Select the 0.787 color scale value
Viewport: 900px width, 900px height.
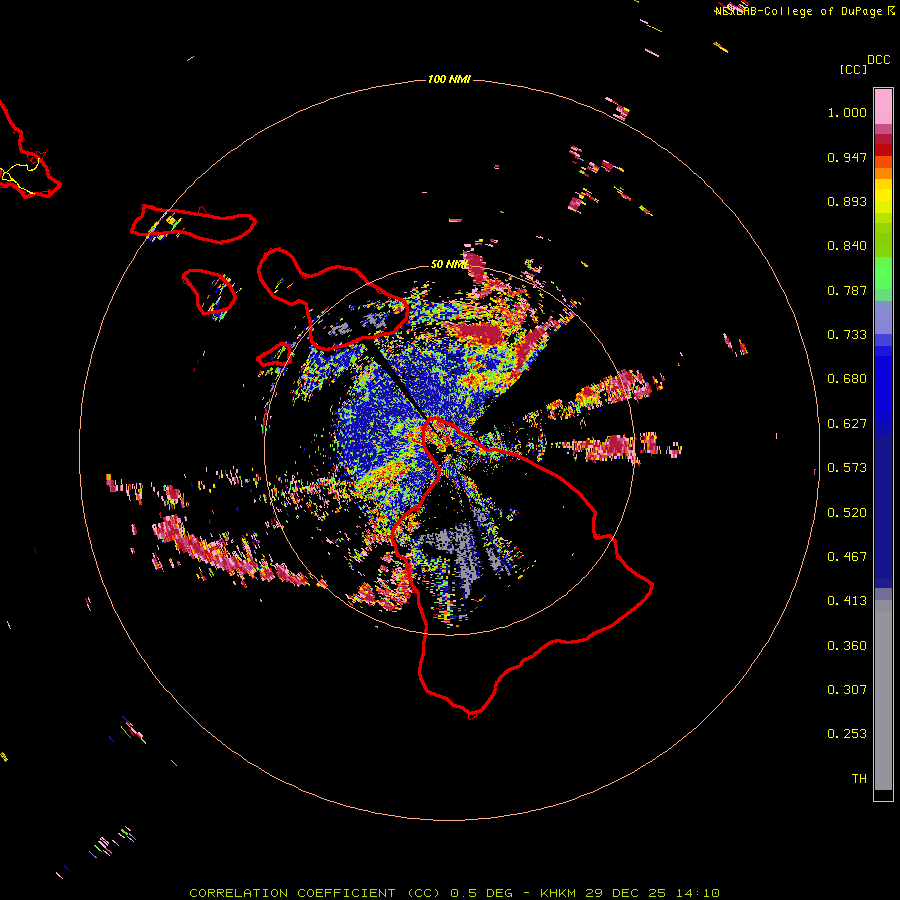847,290
